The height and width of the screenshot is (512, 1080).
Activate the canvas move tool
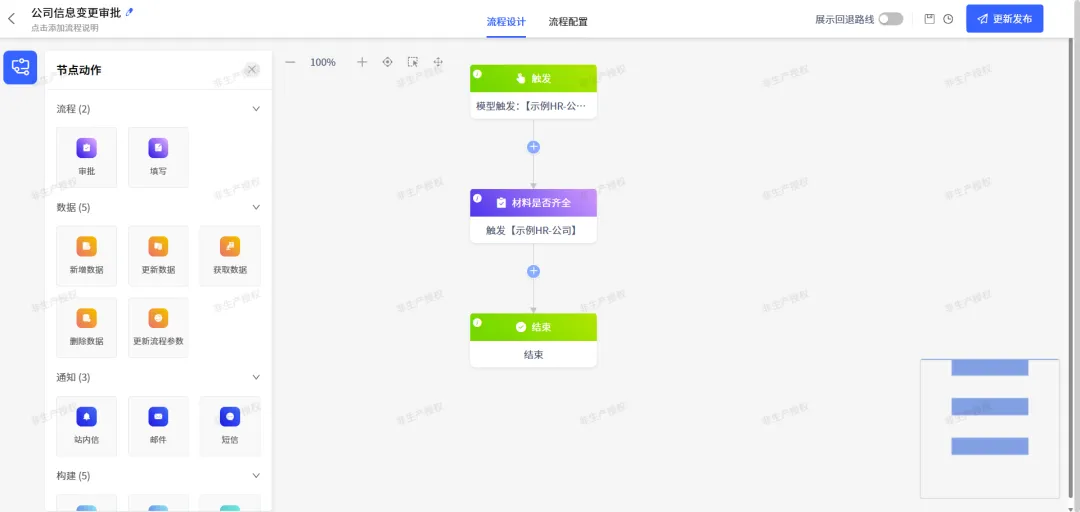pyautogui.click(x=438, y=62)
